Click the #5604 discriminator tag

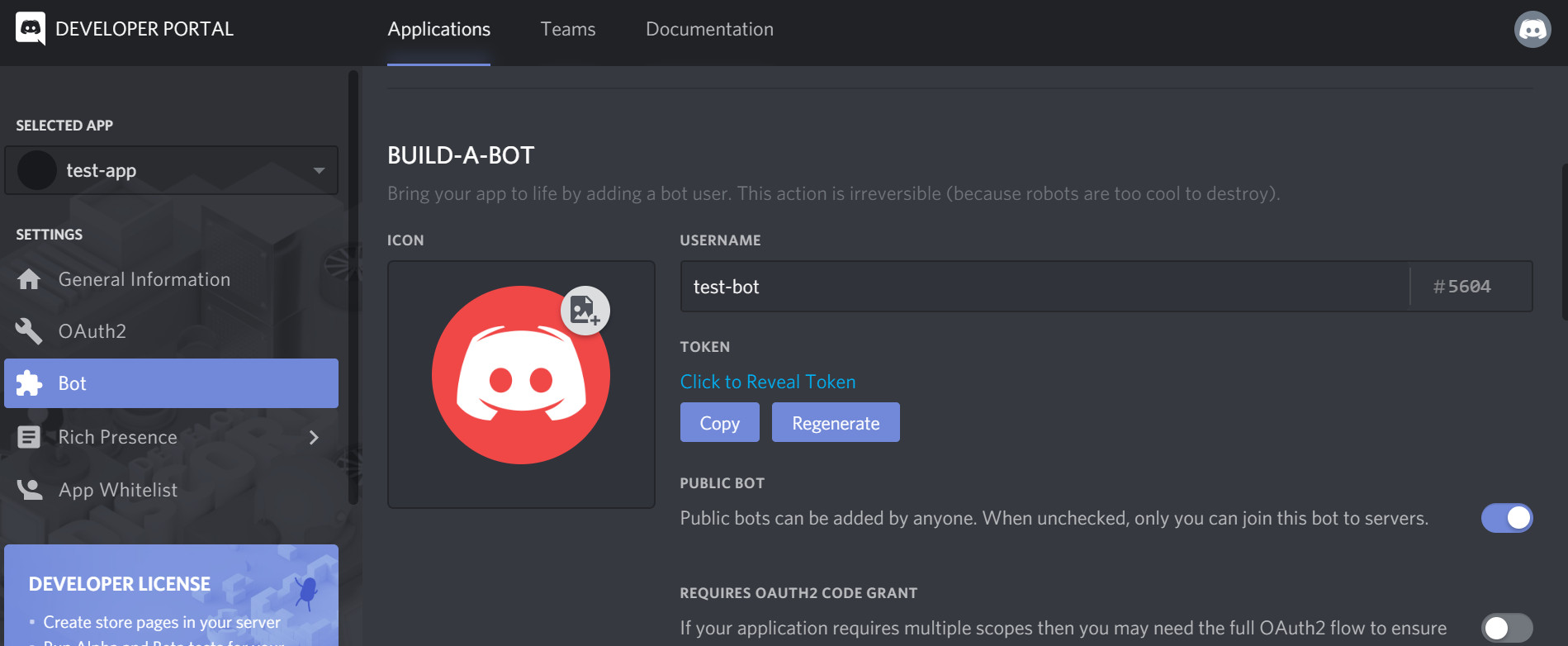pos(1462,287)
